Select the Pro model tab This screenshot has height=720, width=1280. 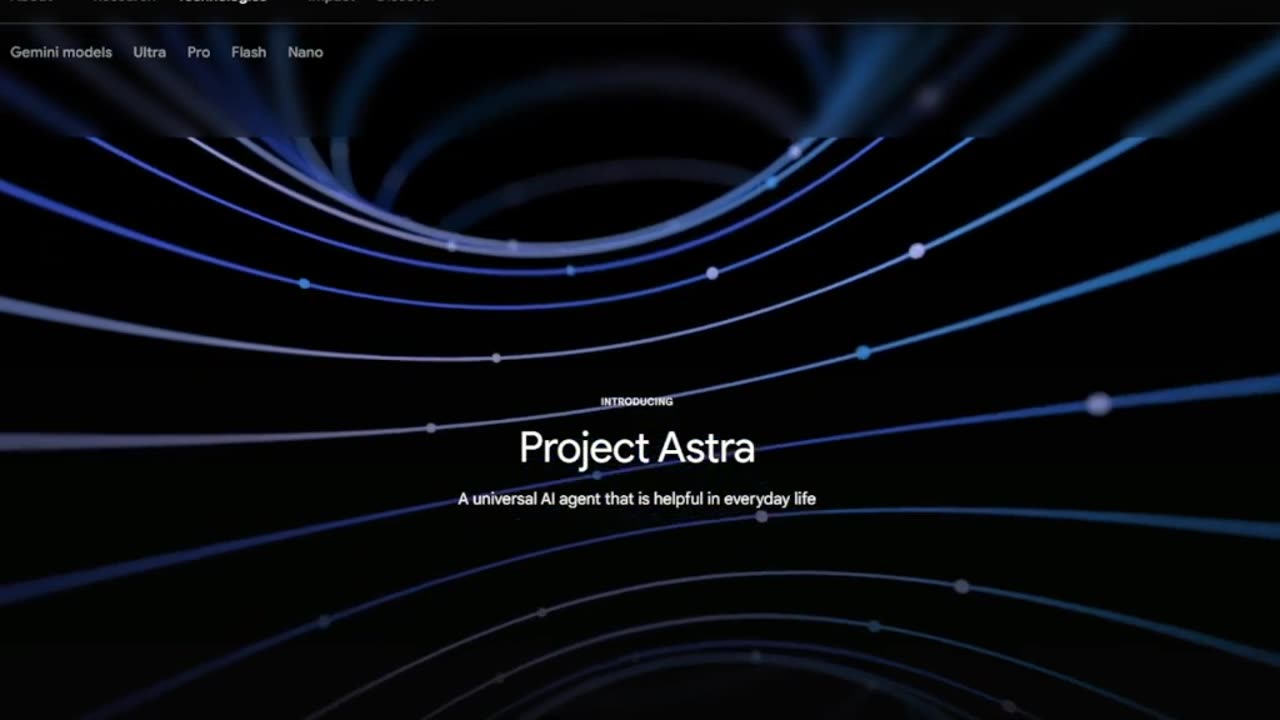pyautogui.click(x=198, y=52)
